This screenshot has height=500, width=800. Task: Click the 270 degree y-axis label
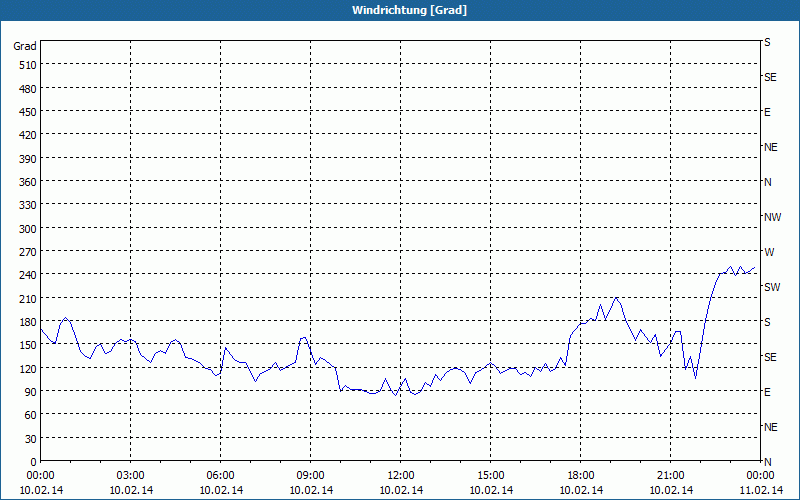[x=27, y=251]
